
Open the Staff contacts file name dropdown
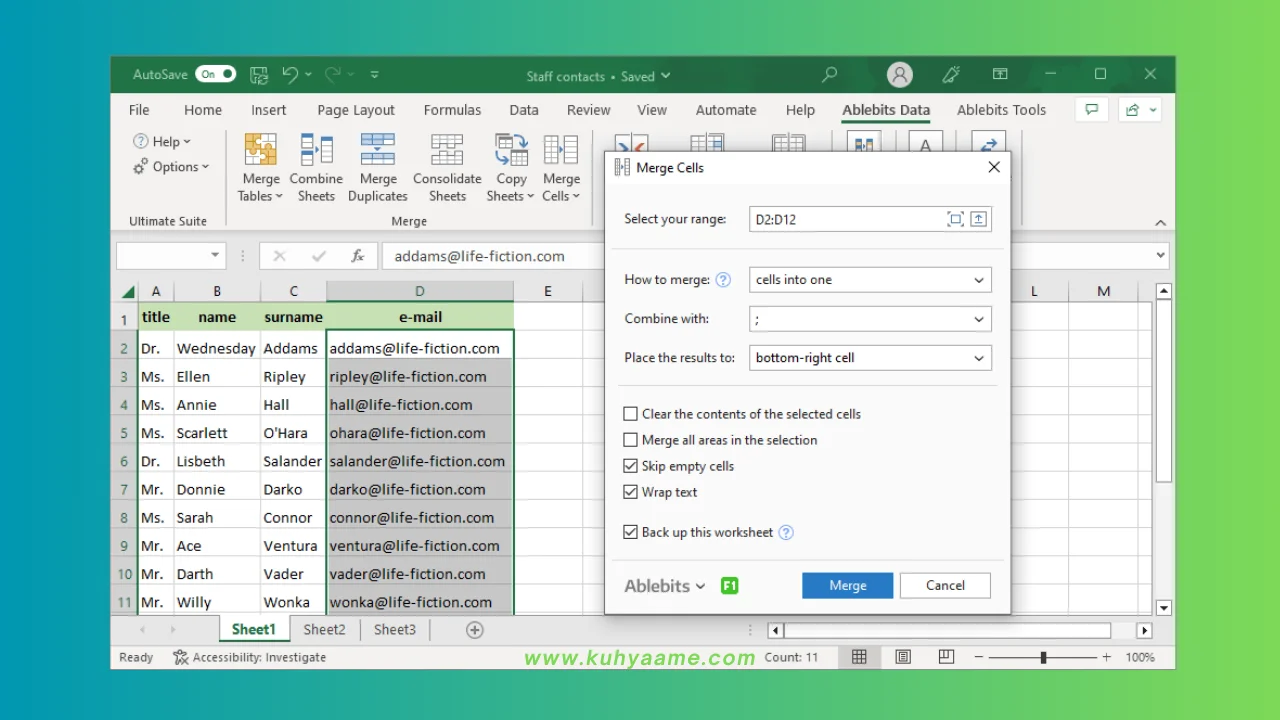pyautogui.click(x=599, y=76)
